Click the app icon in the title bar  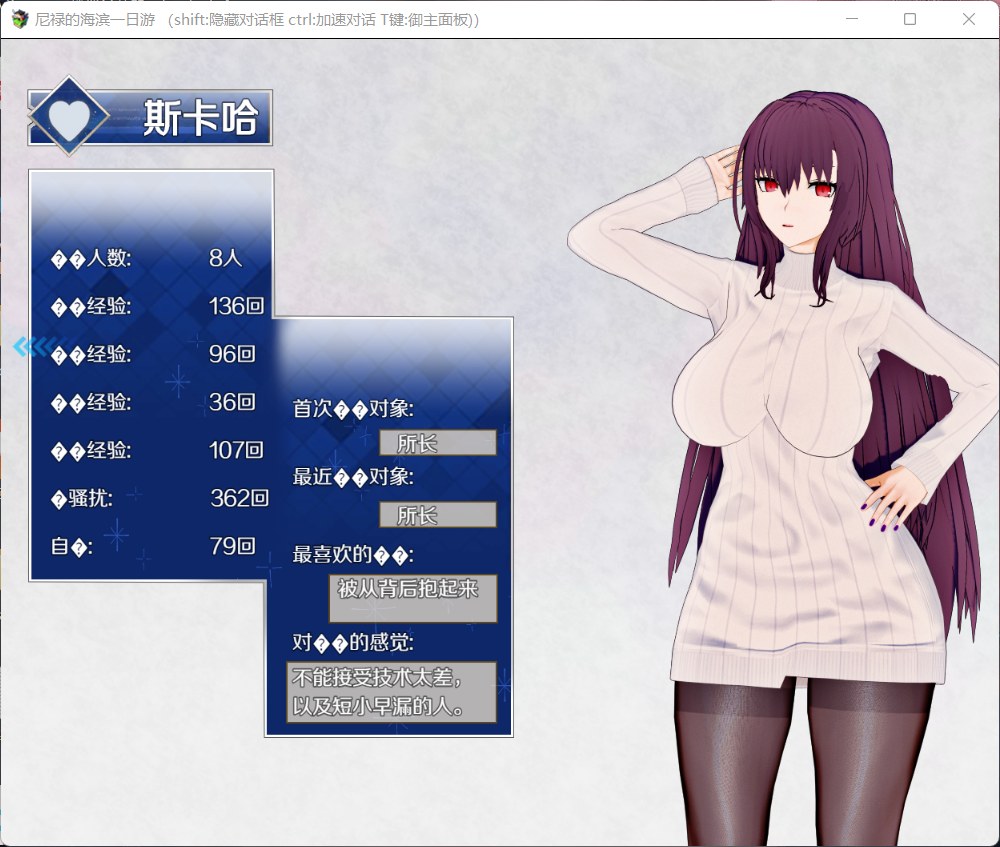click(x=19, y=19)
